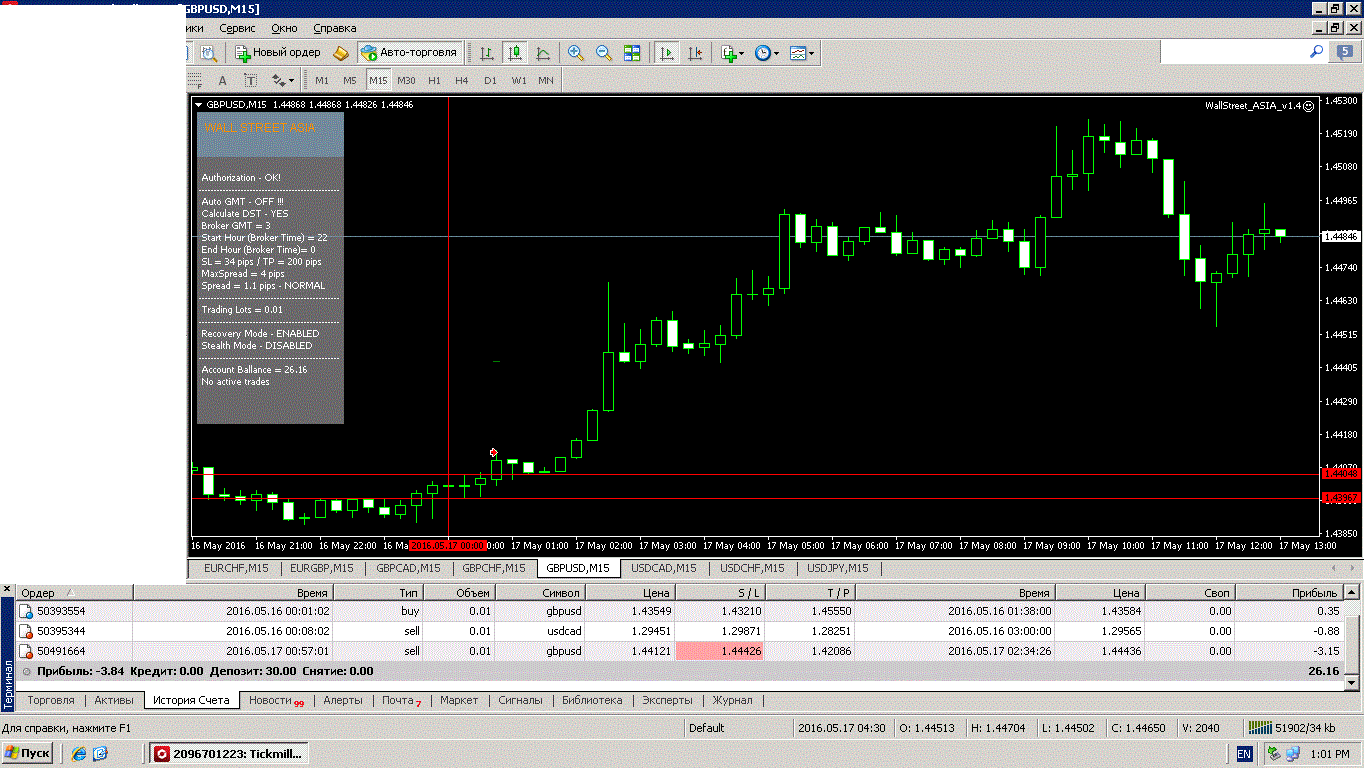The width and height of the screenshot is (1364, 768).
Task: Switch chart to bar chart mode
Action: pyautogui.click(x=487, y=53)
